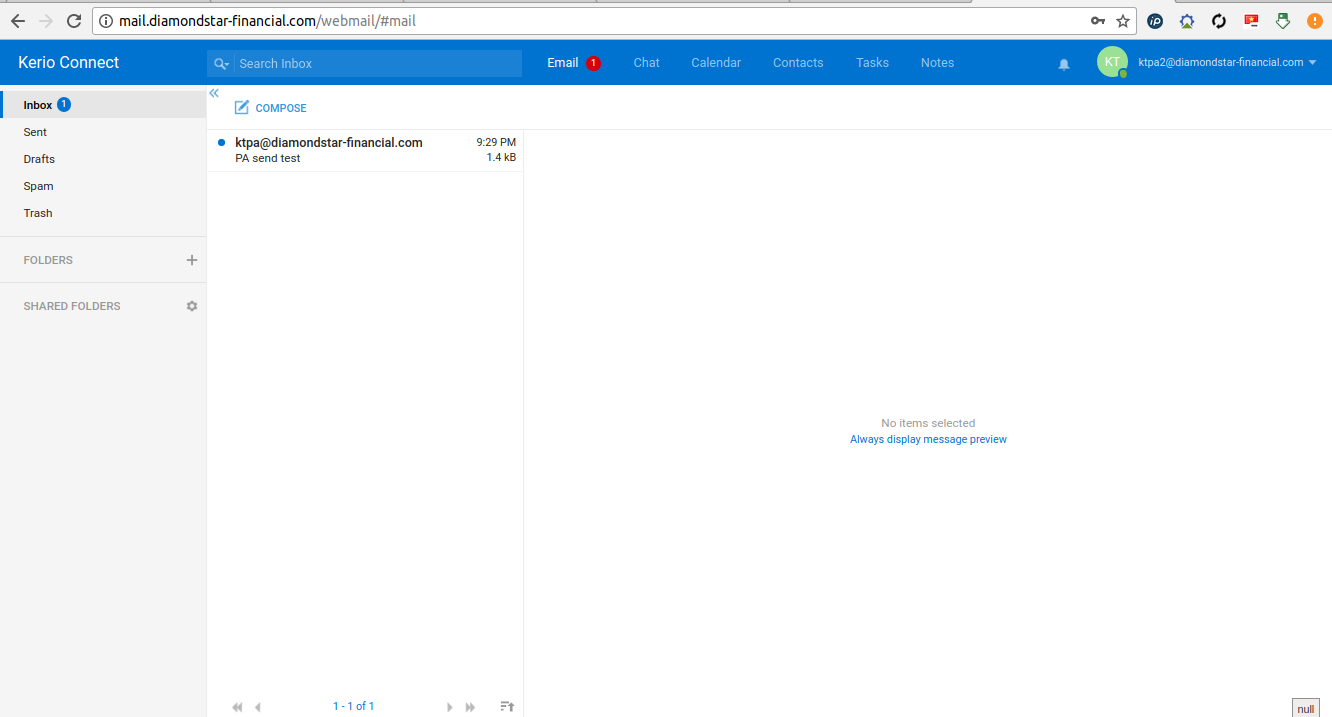Add a new folder with plus icon
Screen dimensions: 1332x717
click(x=192, y=260)
